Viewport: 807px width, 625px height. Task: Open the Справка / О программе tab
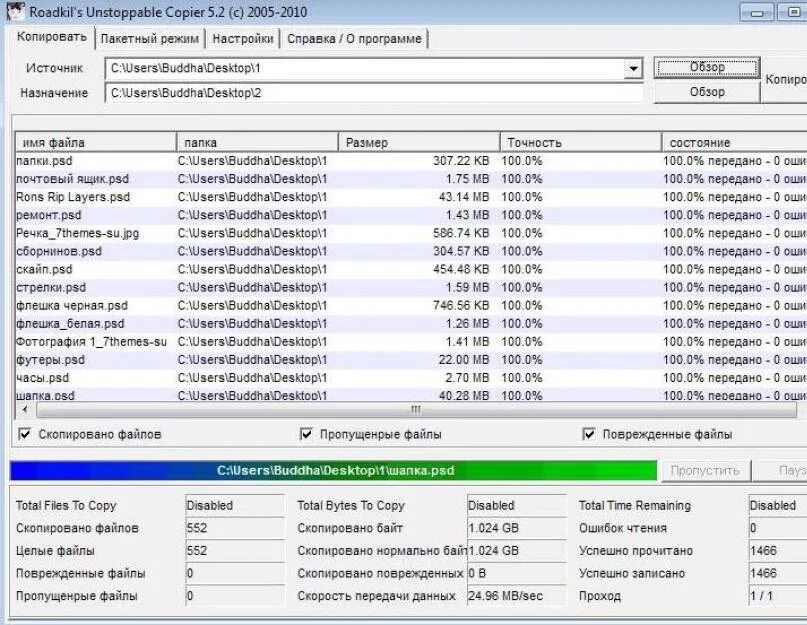(354, 39)
